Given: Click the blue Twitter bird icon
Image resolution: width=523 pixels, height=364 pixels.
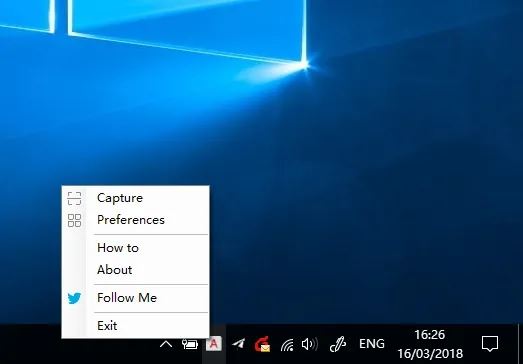Looking at the screenshot, I should click(74, 298).
